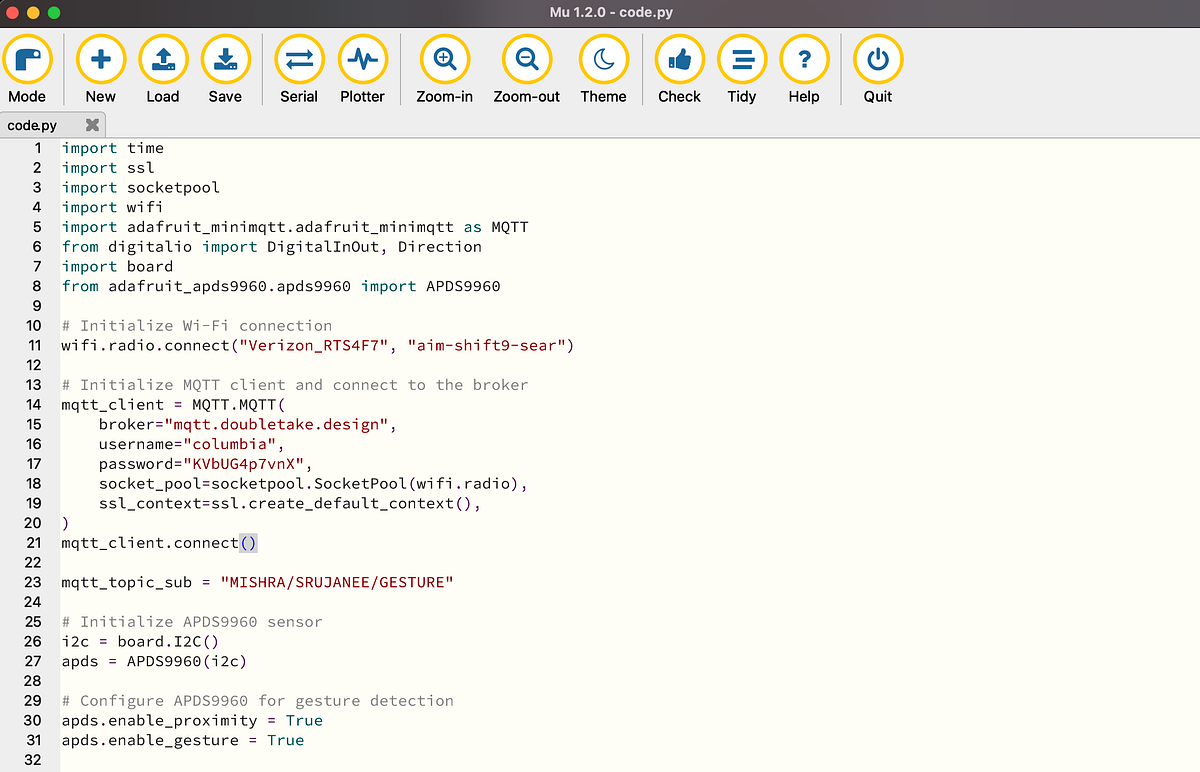This screenshot has width=1200, height=772.
Task: Select the Mode tool
Action: click(28, 59)
